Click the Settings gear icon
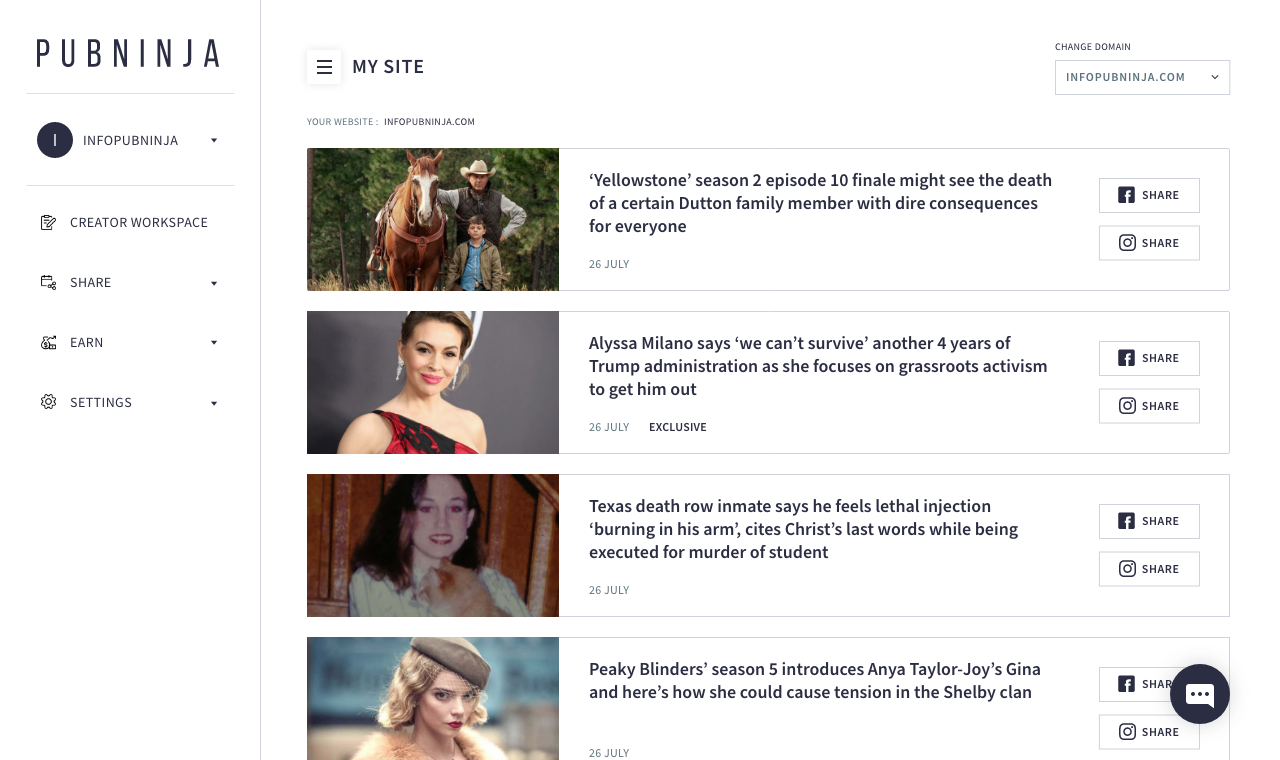Viewport: 1280px width, 760px height. point(48,402)
